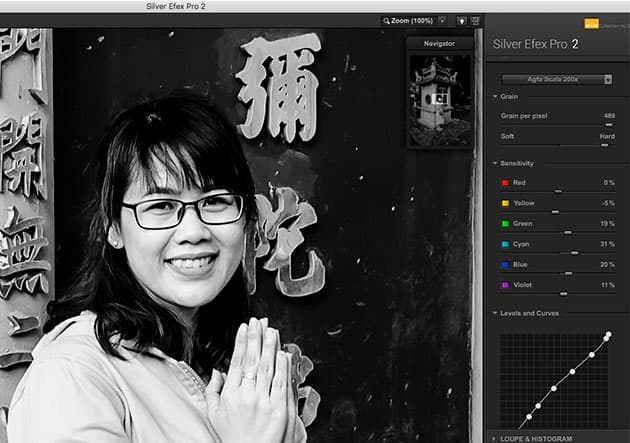Adjust the Violet sensitivity slider

click(564, 294)
